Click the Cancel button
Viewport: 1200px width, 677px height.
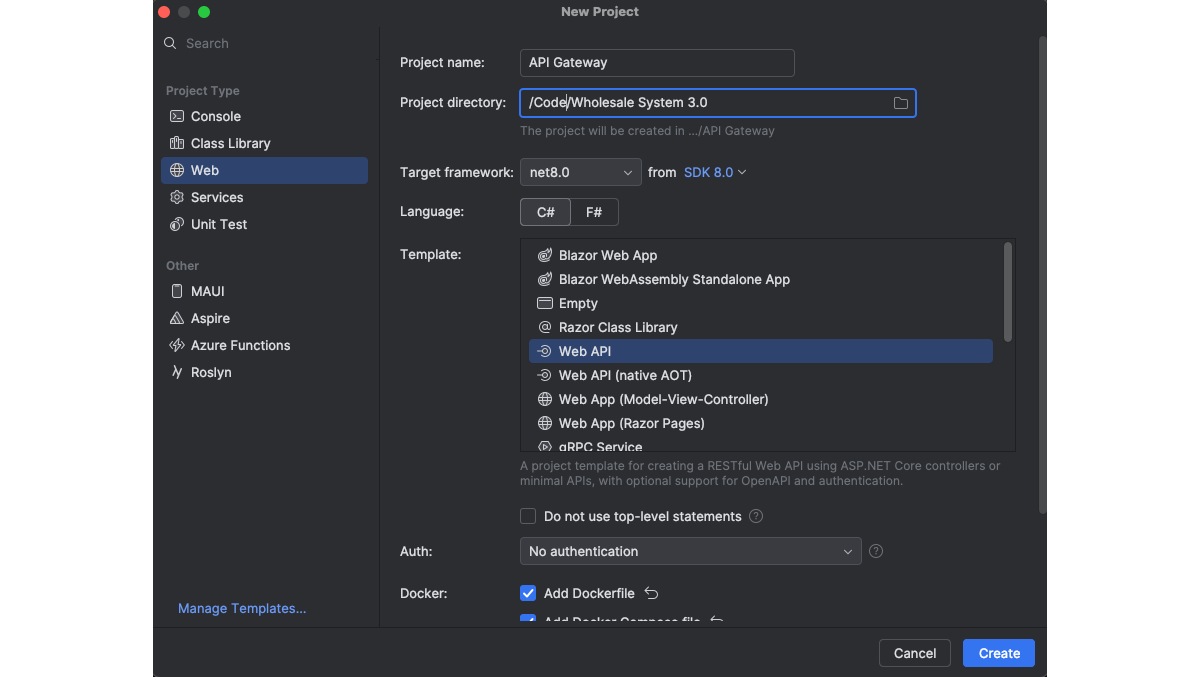click(x=915, y=653)
